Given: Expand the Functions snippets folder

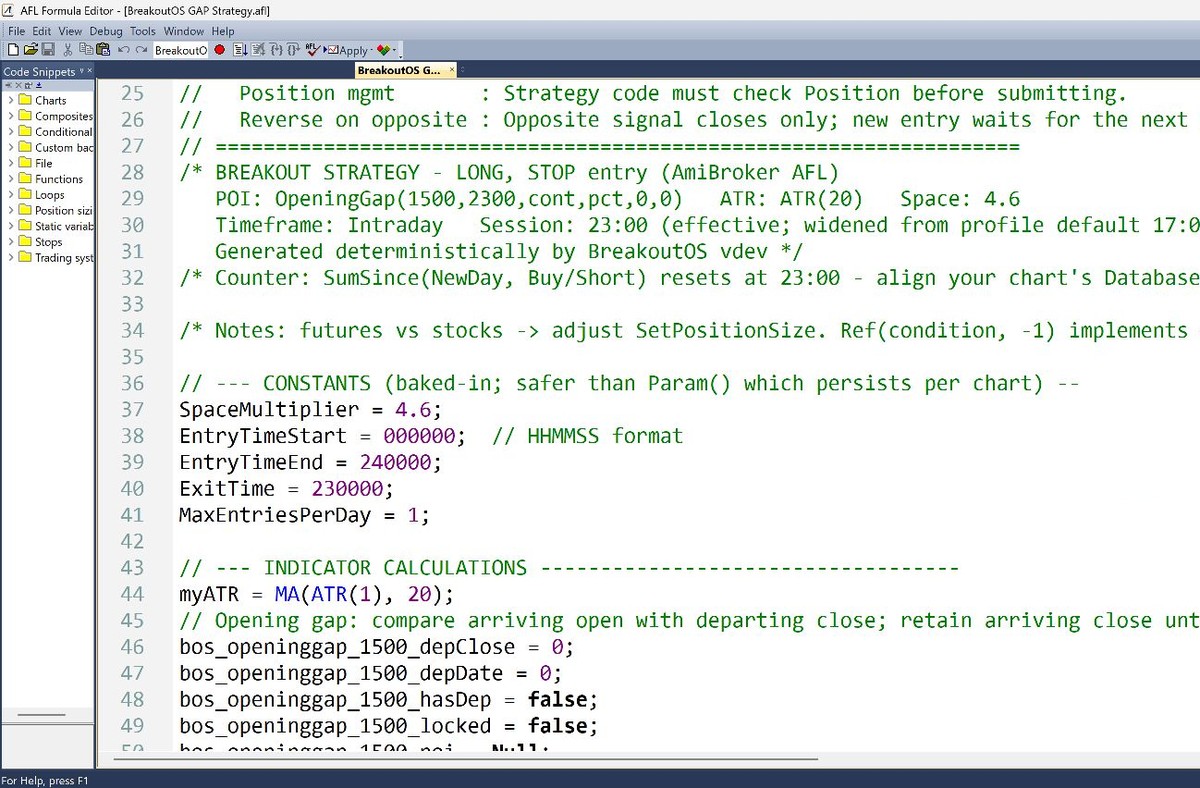Looking at the screenshot, I should 11,179.
